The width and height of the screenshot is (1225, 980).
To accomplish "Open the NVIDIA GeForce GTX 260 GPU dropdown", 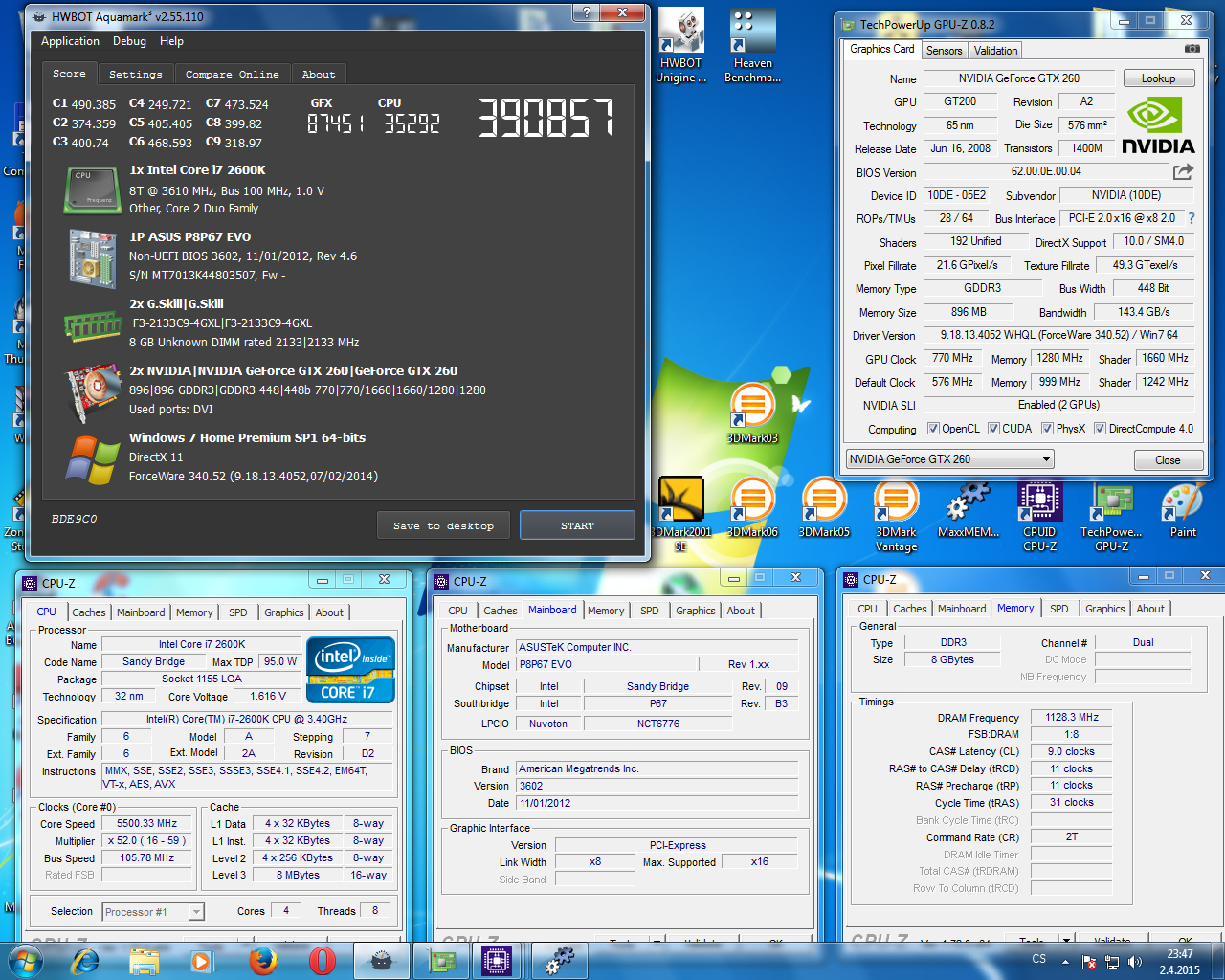I will [x=949, y=459].
